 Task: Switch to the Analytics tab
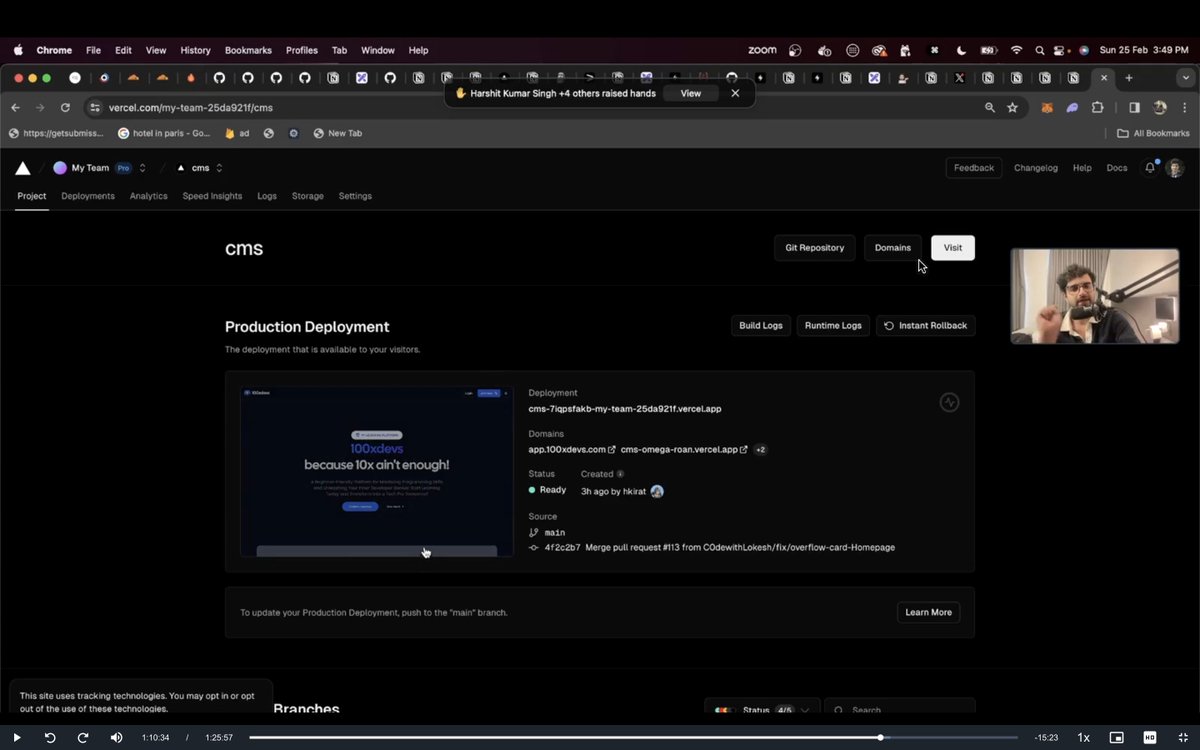tap(148, 196)
